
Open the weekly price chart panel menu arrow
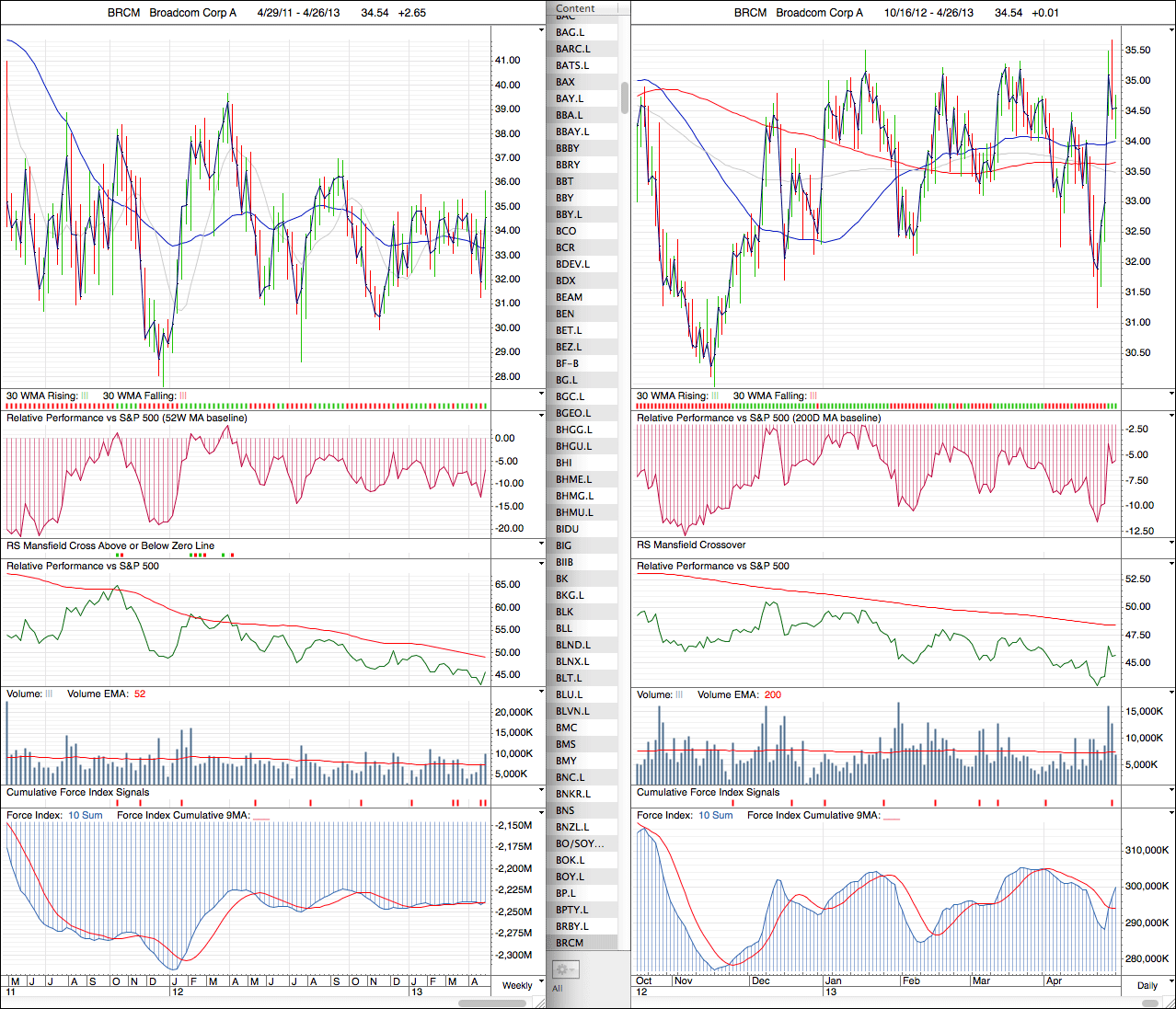[x=541, y=30]
